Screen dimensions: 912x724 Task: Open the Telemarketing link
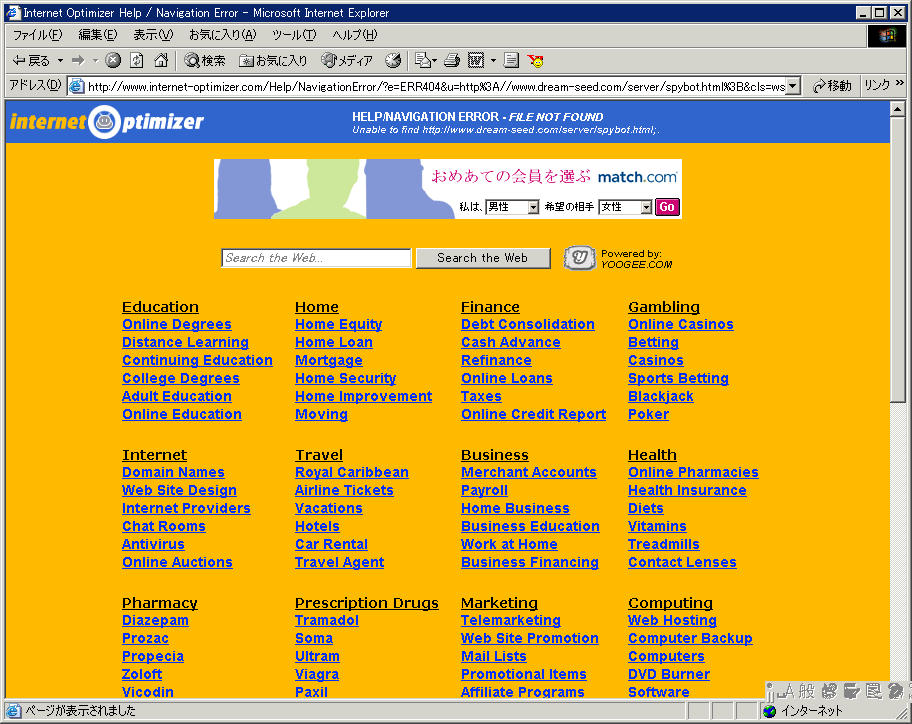click(511, 620)
